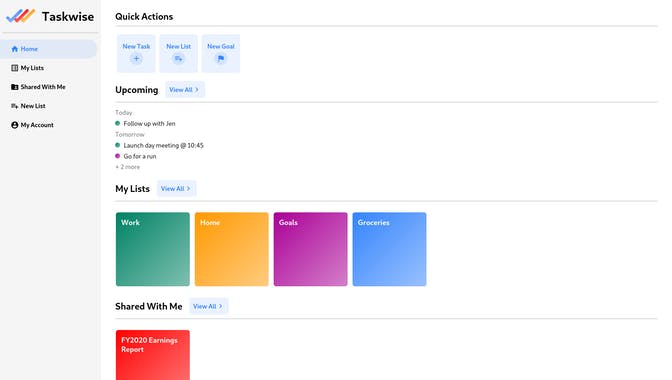
Task: Click the list-add icon under New List
Action: [178, 59]
